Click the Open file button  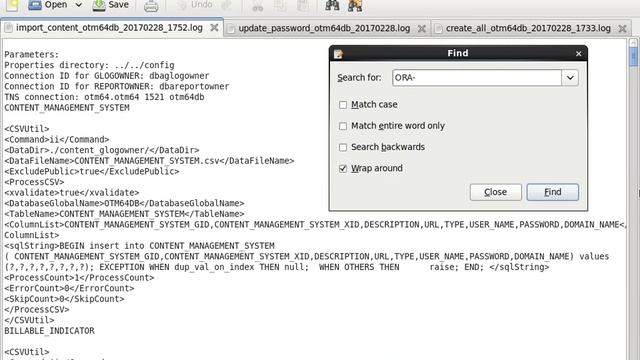48,5
